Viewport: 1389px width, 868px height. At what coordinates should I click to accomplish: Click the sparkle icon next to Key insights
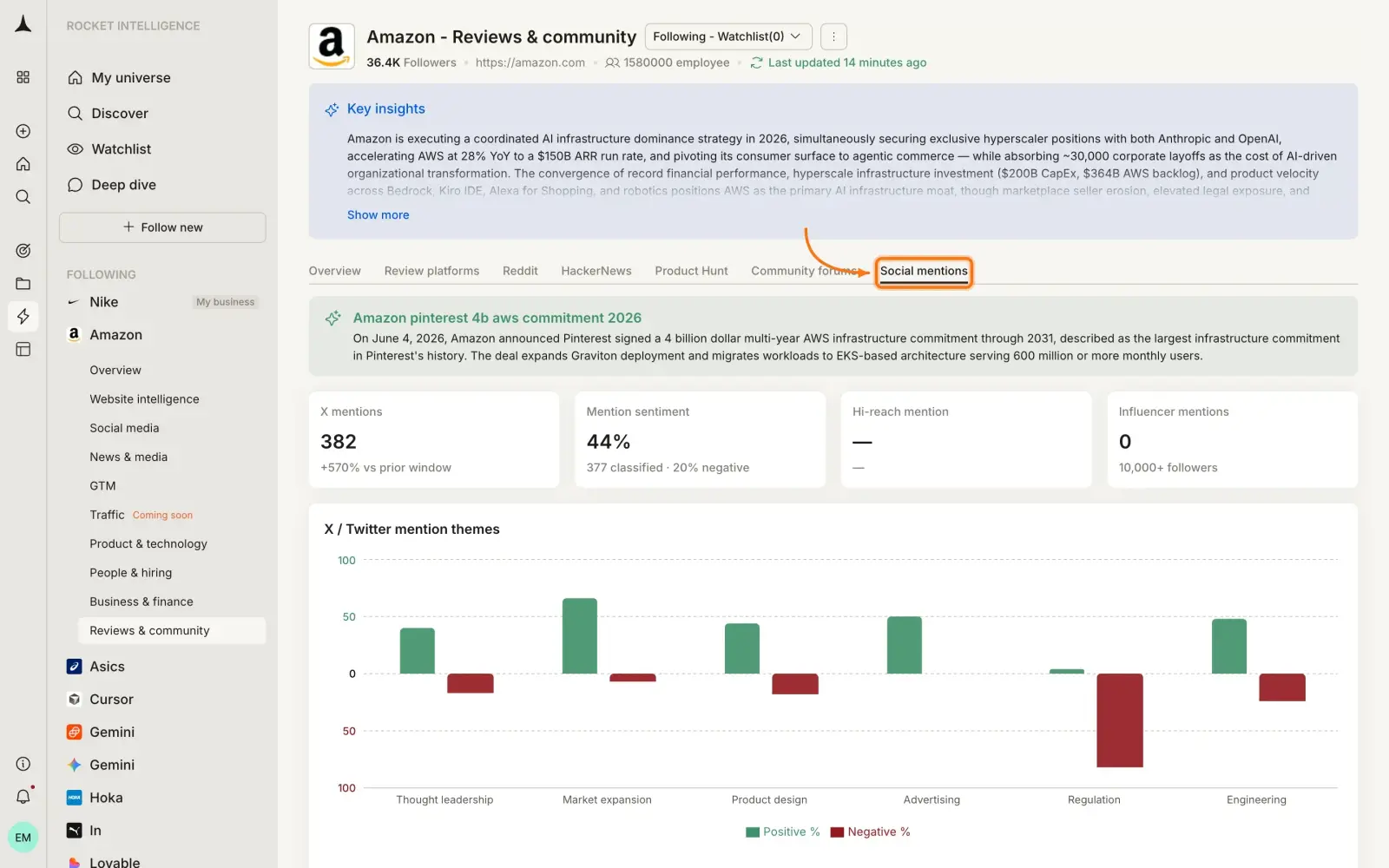tap(332, 109)
